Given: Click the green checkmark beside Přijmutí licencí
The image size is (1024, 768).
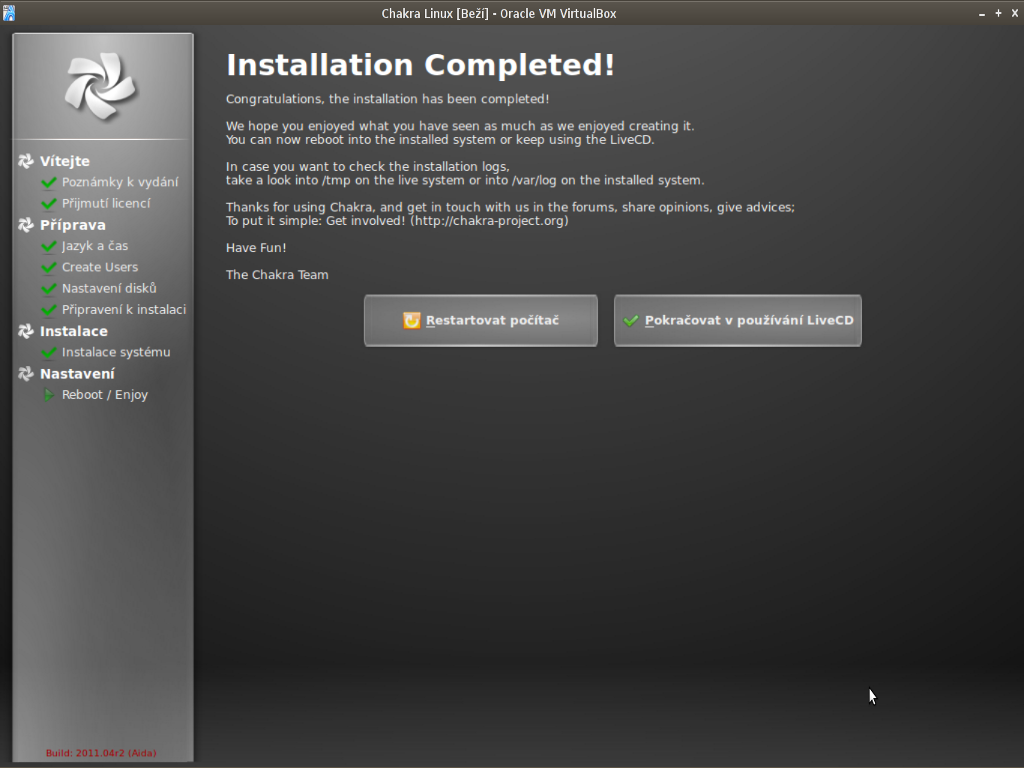Looking at the screenshot, I should pyautogui.click(x=49, y=204).
